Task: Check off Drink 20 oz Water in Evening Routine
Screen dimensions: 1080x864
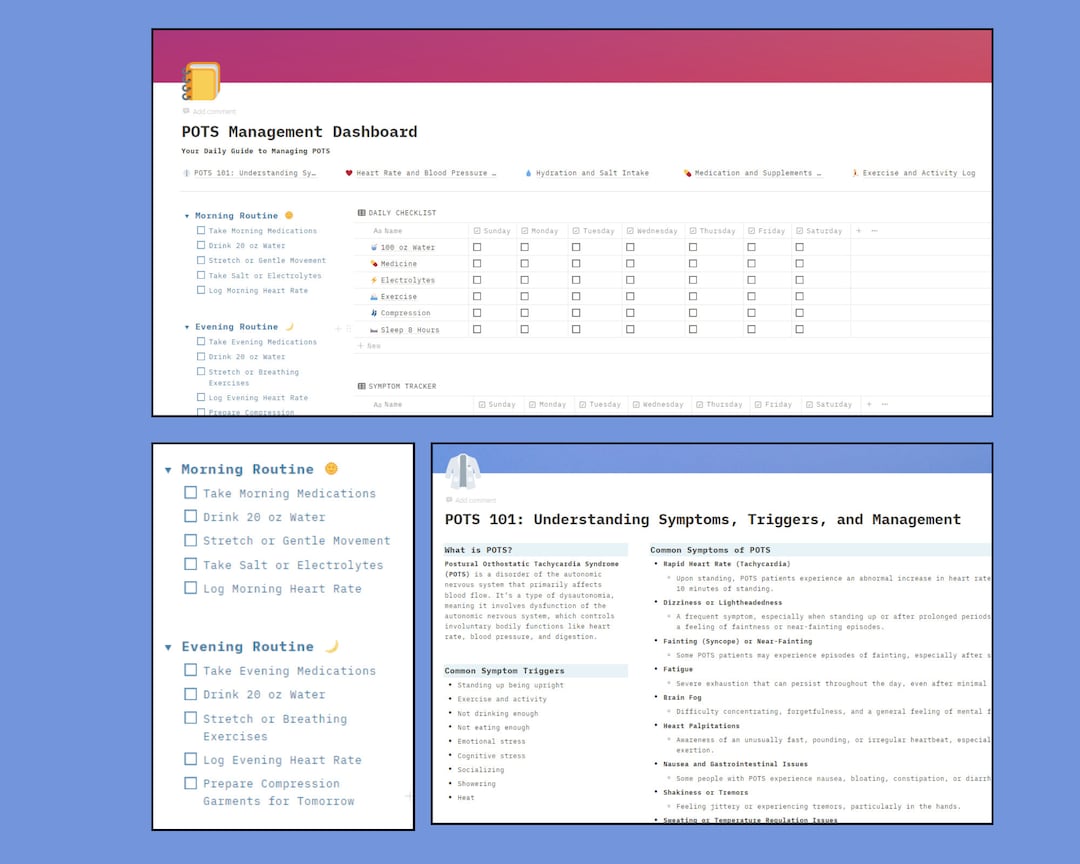Action: point(190,694)
